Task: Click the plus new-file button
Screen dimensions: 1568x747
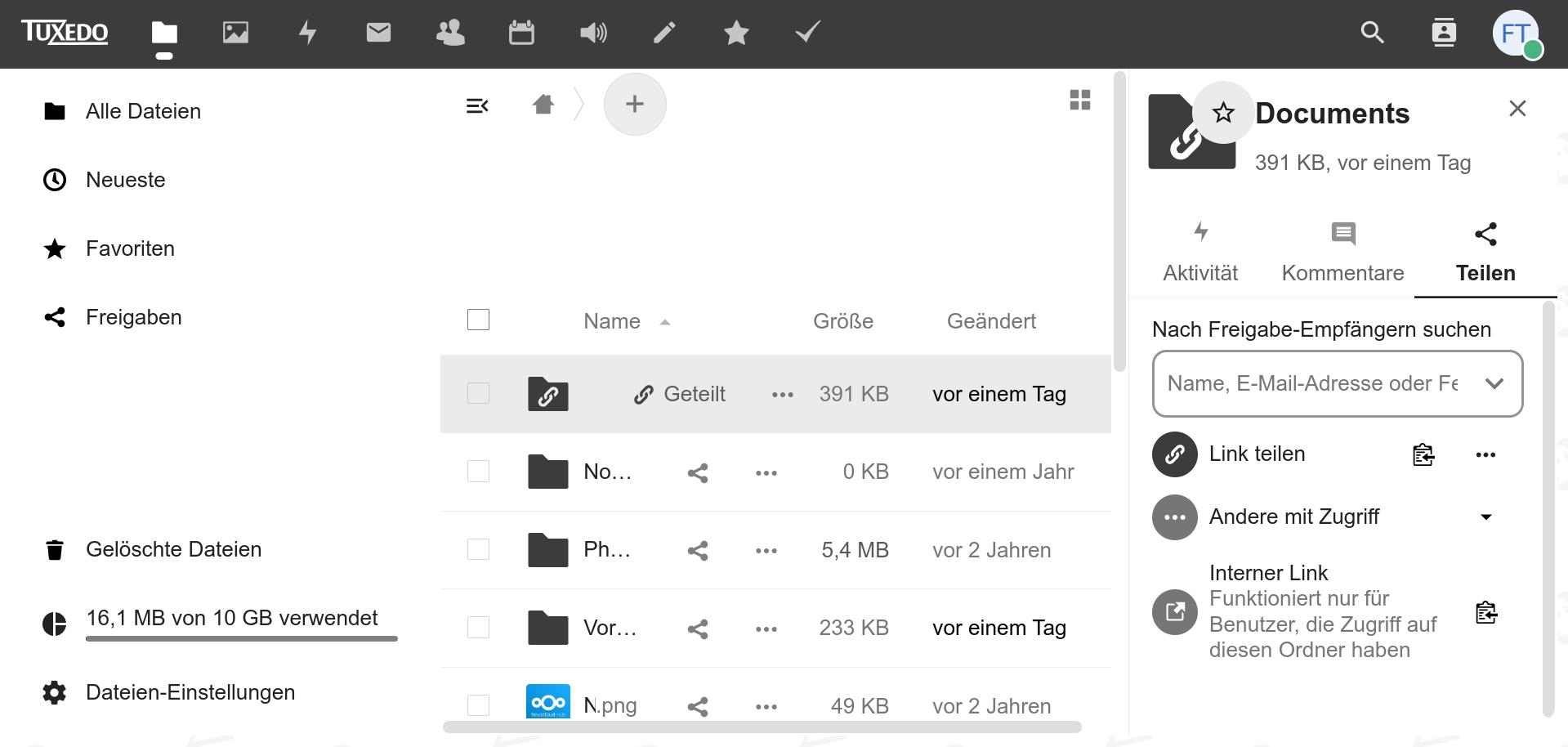Action: pos(635,104)
